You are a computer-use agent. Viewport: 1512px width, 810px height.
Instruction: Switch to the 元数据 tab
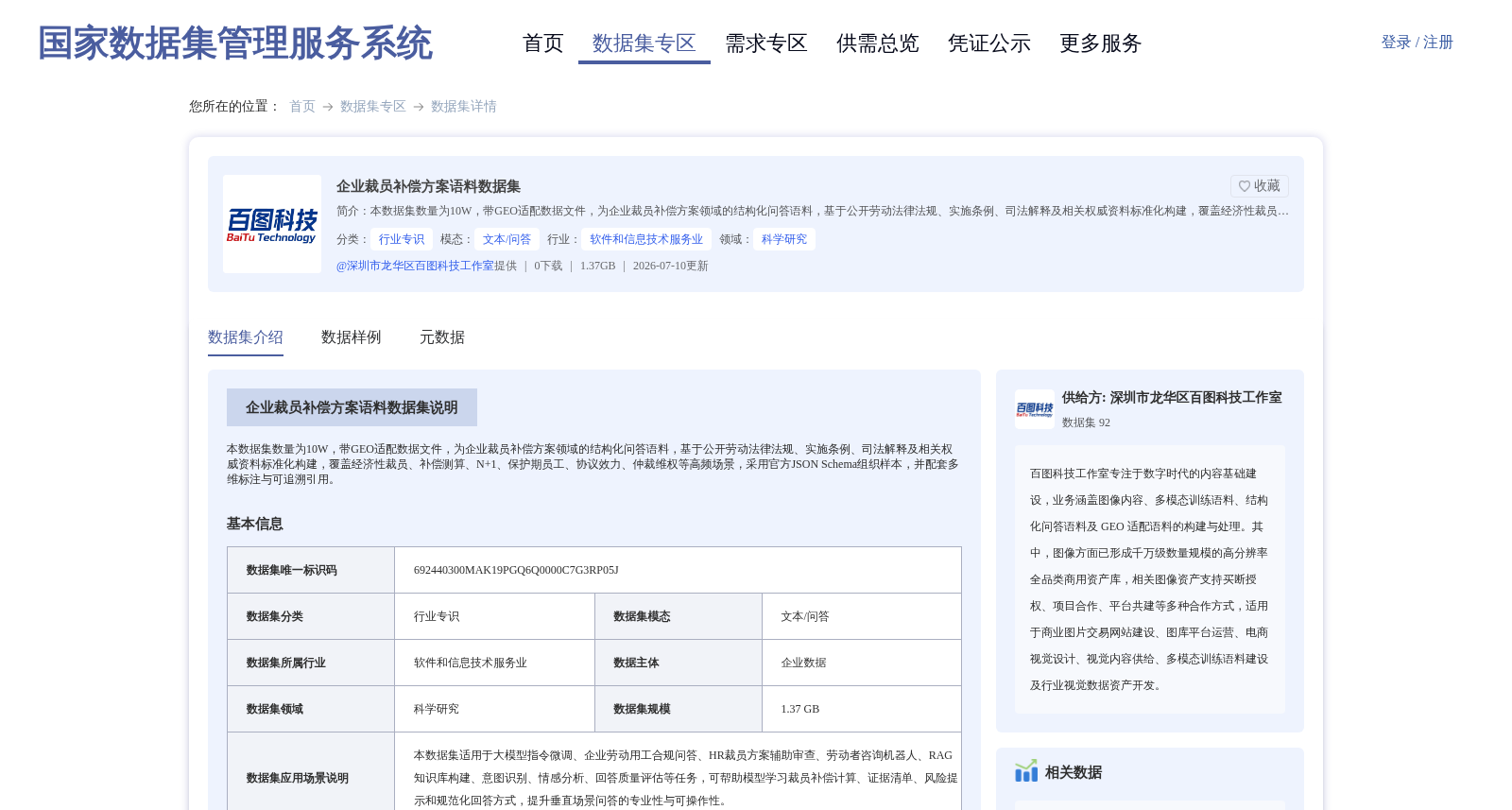[442, 337]
